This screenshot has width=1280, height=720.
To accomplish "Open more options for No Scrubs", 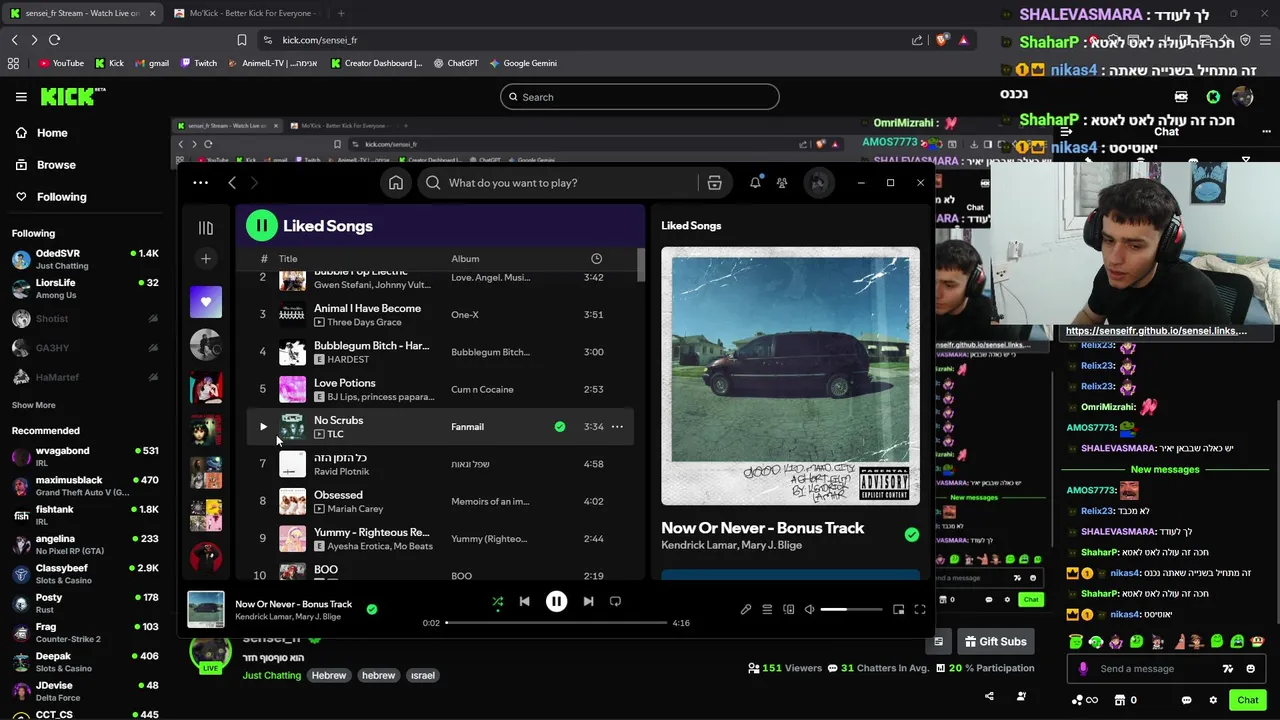I will pos(617,427).
